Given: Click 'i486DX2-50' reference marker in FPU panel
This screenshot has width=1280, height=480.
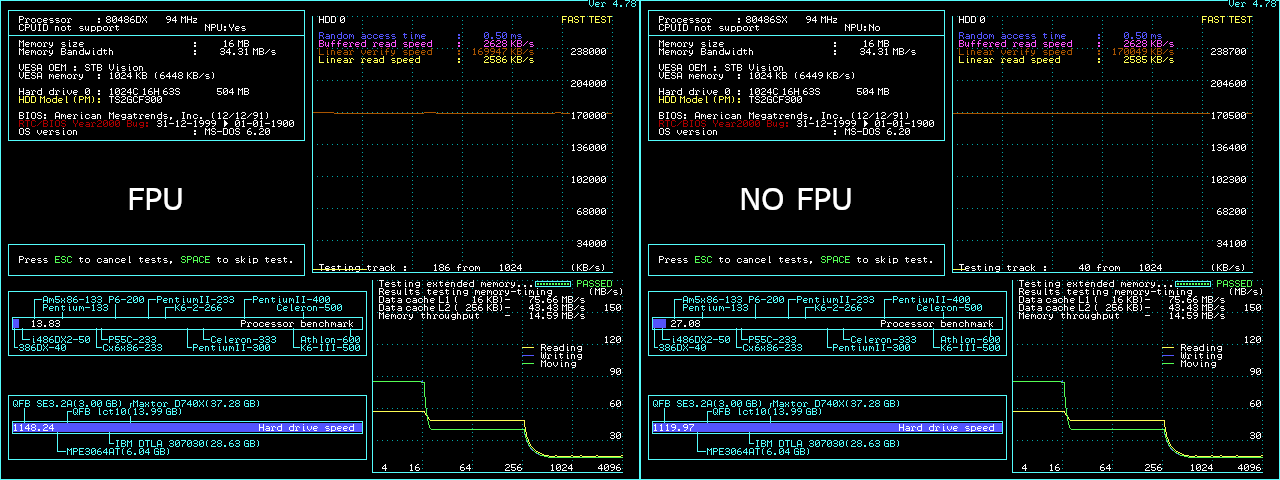Looking at the screenshot, I should click(x=61, y=340).
